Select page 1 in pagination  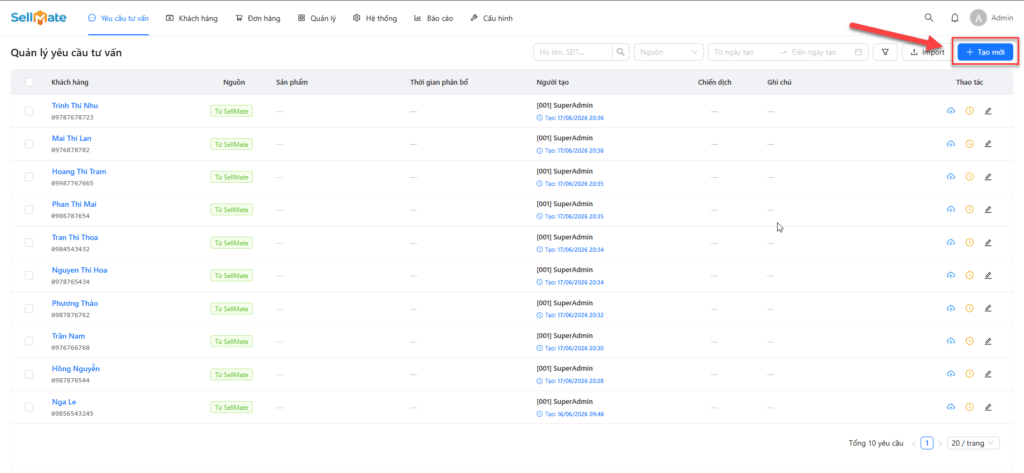tap(927, 443)
